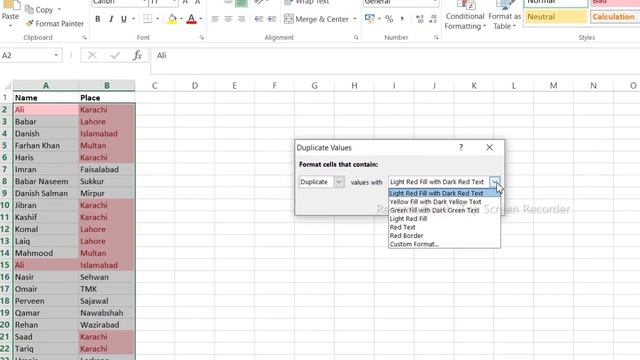
Task: Click cell containing Farhan Khan
Action: (46, 146)
